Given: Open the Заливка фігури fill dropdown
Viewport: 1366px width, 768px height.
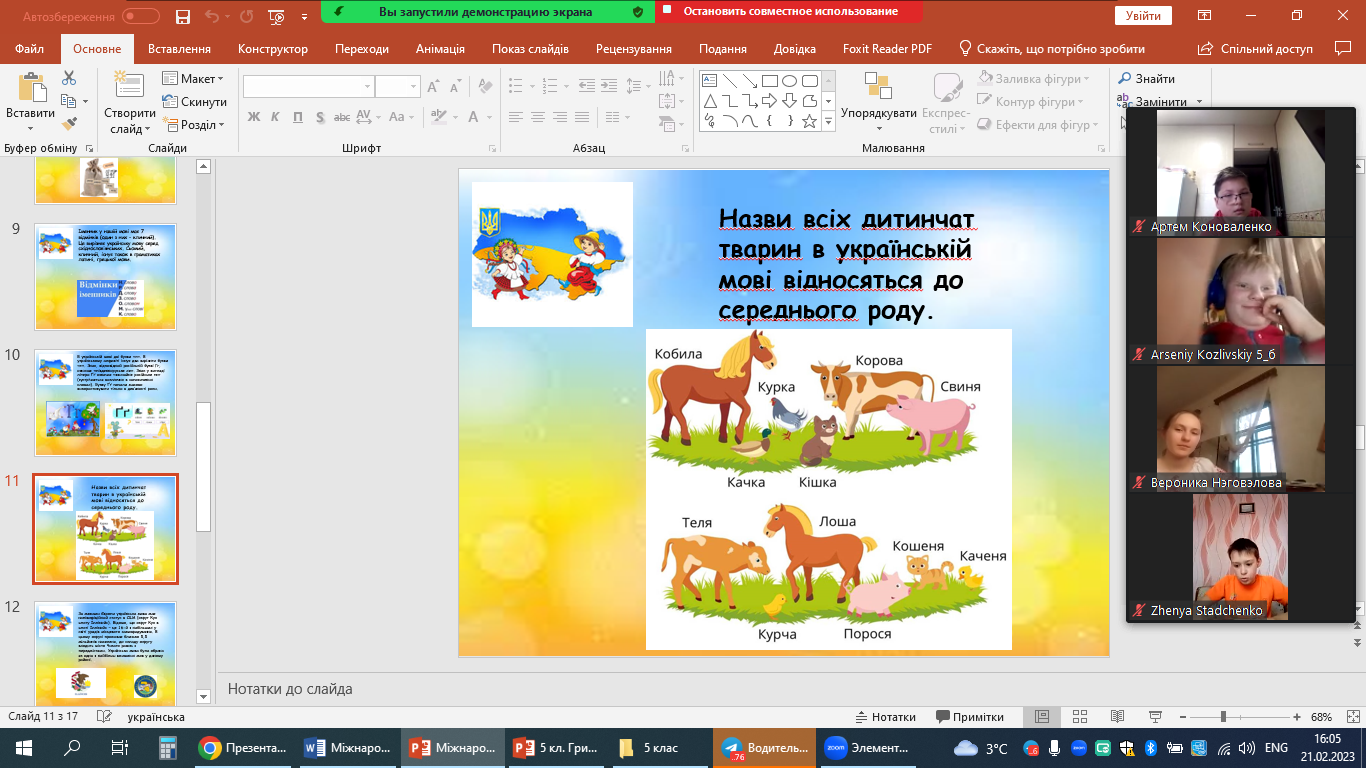Looking at the screenshot, I should pos(1032,79).
